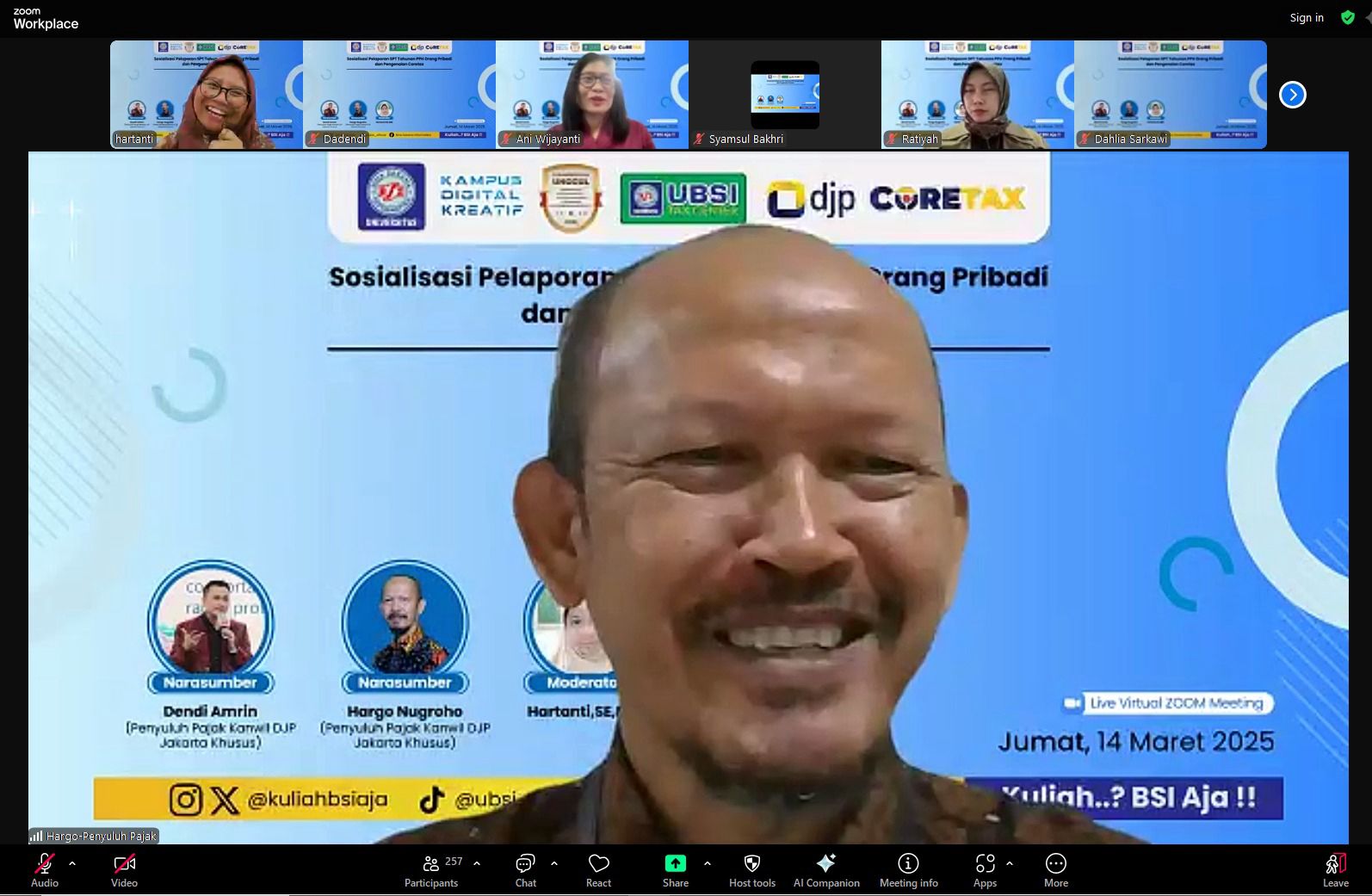Open the React emoji menu
Image resolution: width=1372 pixels, height=896 pixels.
[x=598, y=869]
